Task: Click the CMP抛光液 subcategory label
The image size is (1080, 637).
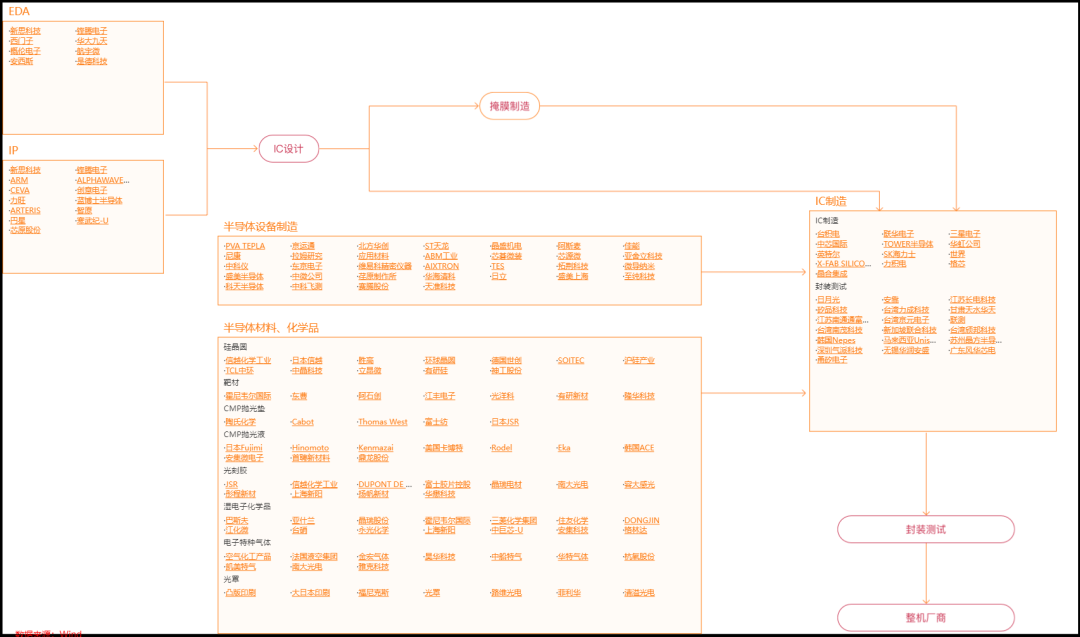Action: 245,435
